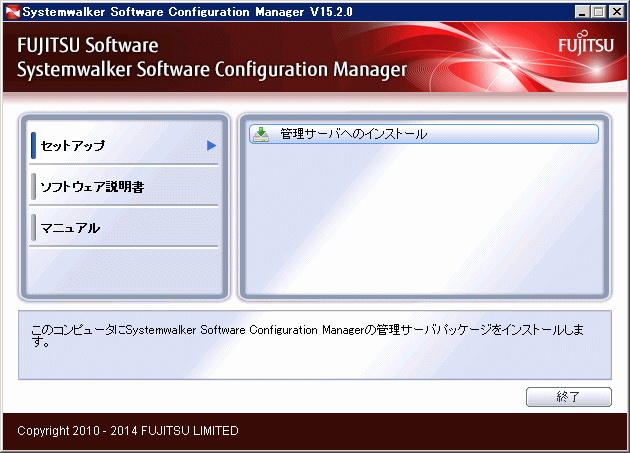This screenshot has height=453, width=630.
Task: Click description text about 管理サーバパッケージ
Action: [x=307, y=336]
